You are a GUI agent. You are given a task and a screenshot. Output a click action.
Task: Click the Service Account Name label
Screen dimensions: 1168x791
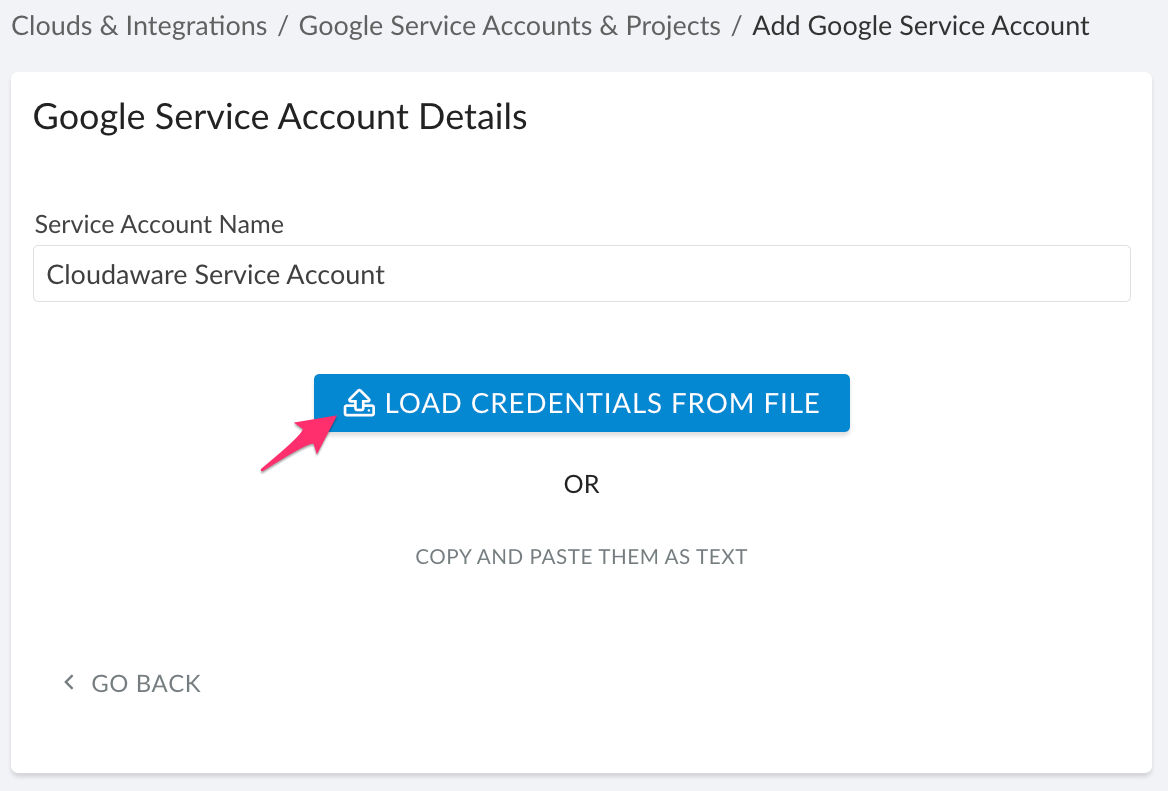point(159,224)
